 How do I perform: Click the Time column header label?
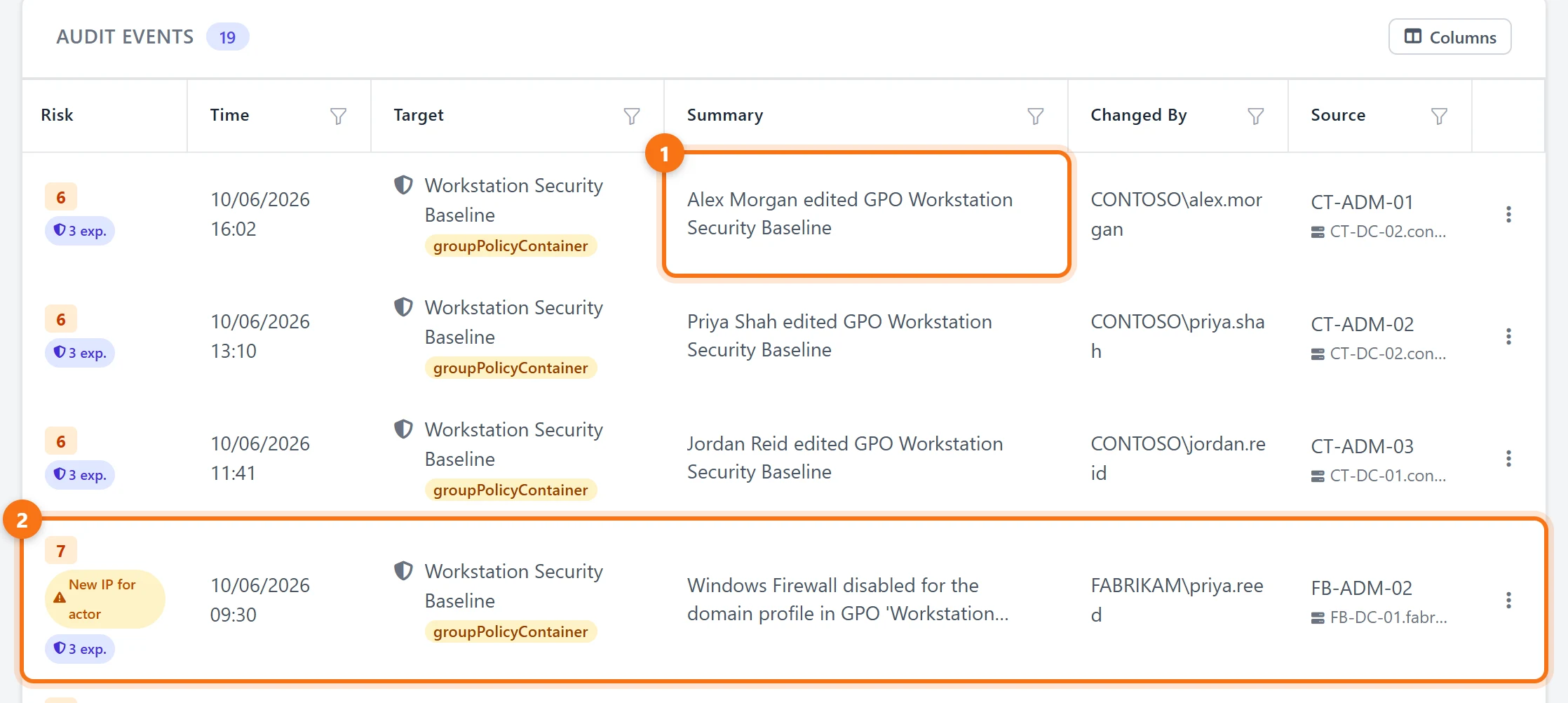pyautogui.click(x=229, y=115)
